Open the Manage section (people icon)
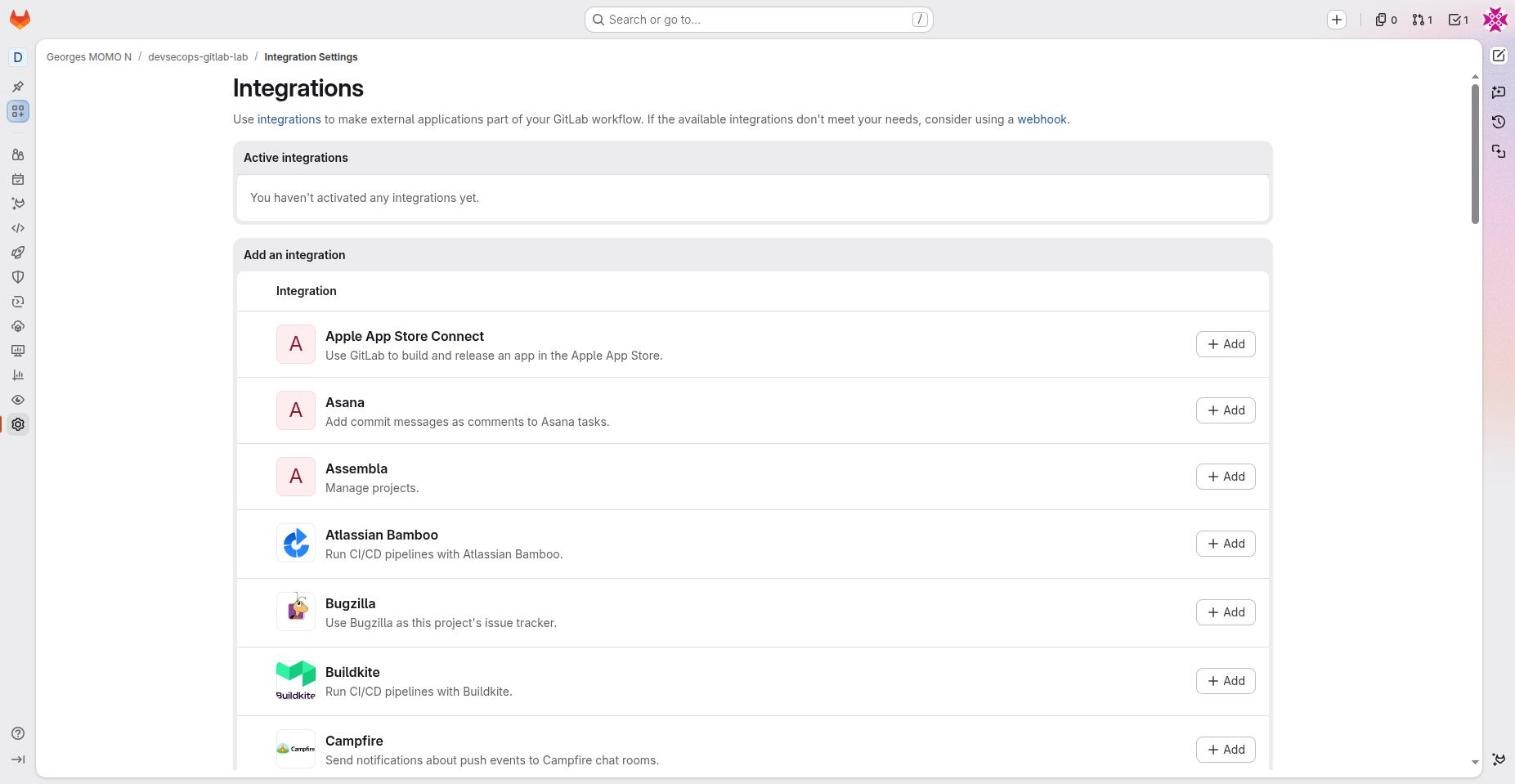The image size is (1515, 784). pyautogui.click(x=17, y=155)
